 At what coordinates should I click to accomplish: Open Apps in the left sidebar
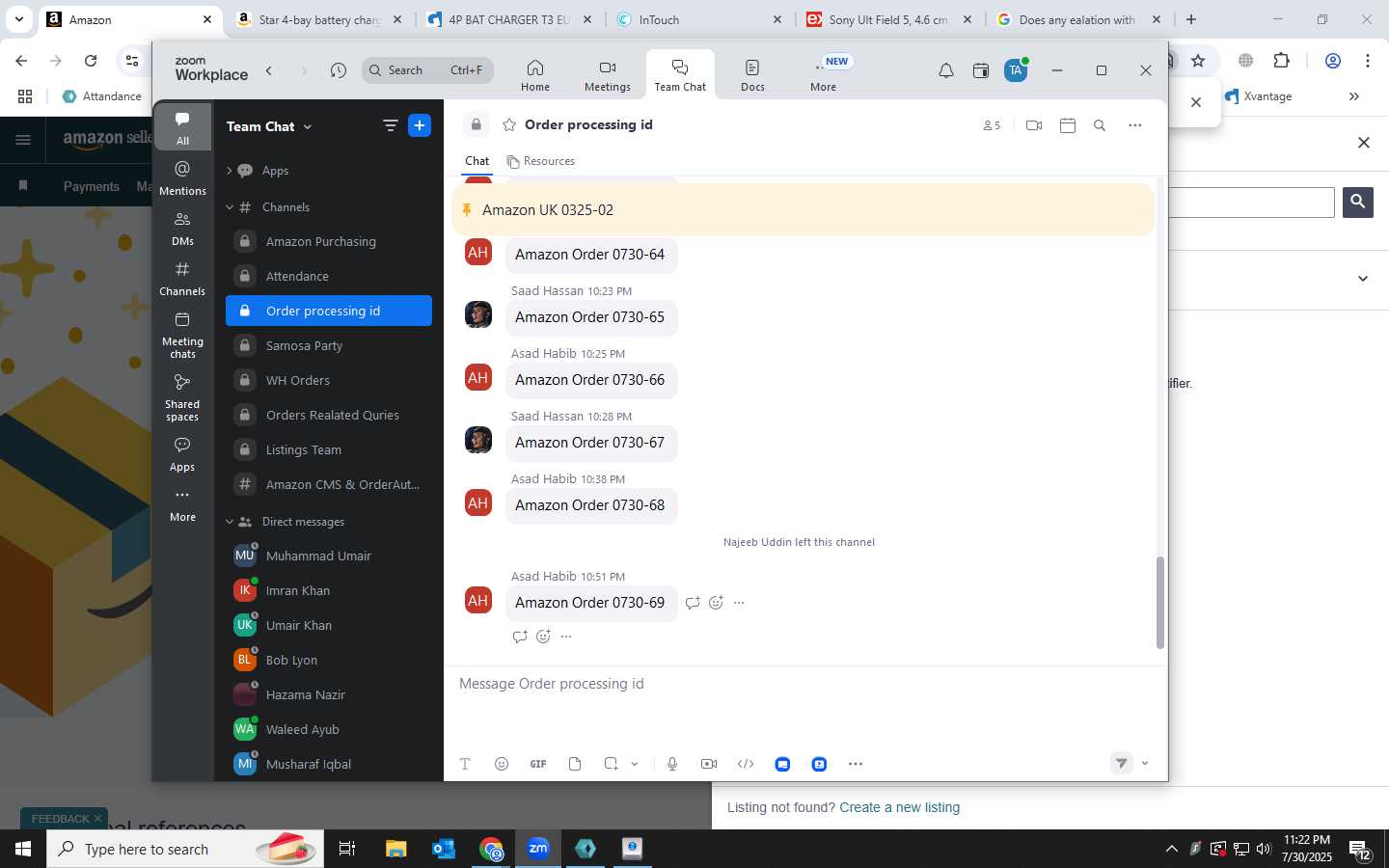point(182,454)
